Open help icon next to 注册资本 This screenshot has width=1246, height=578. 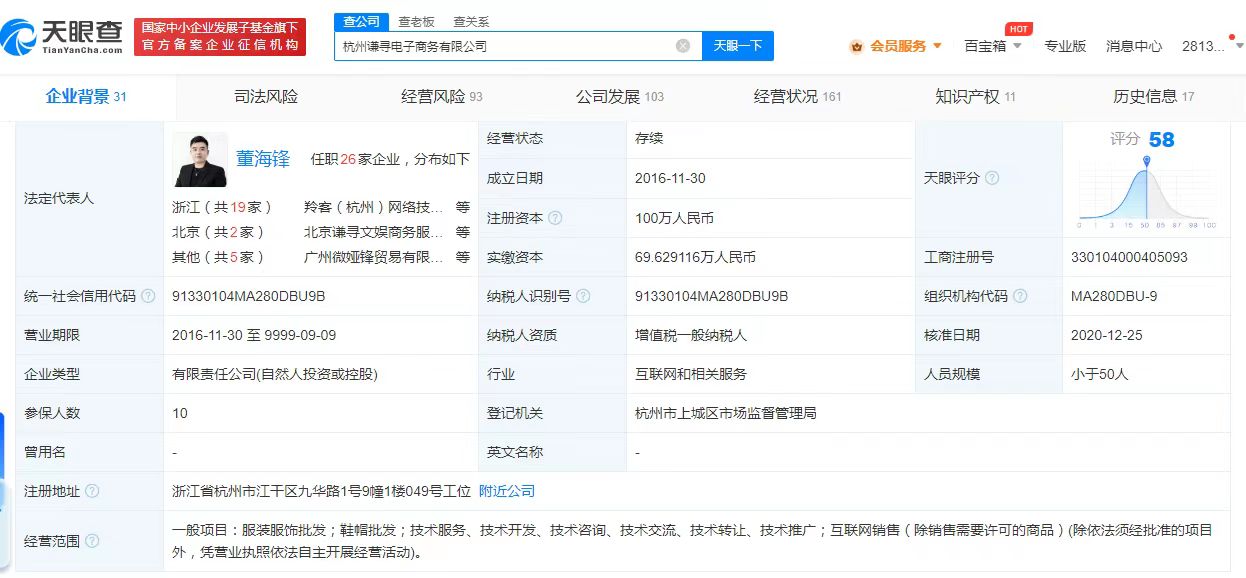(x=555, y=218)
